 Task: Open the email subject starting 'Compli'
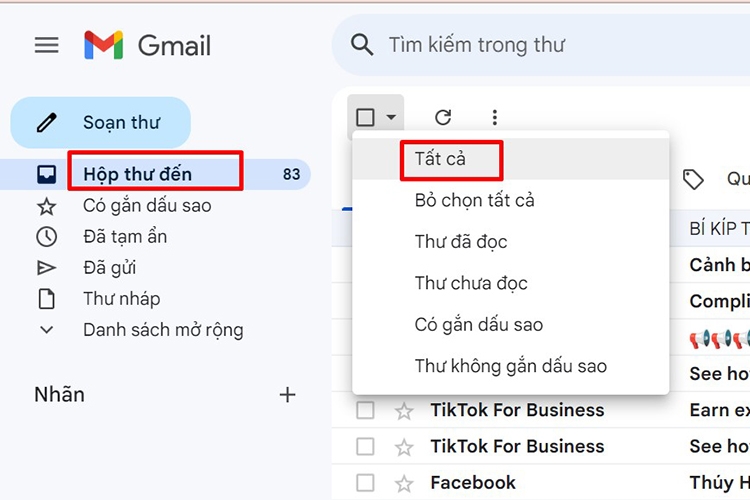(720, 301)
